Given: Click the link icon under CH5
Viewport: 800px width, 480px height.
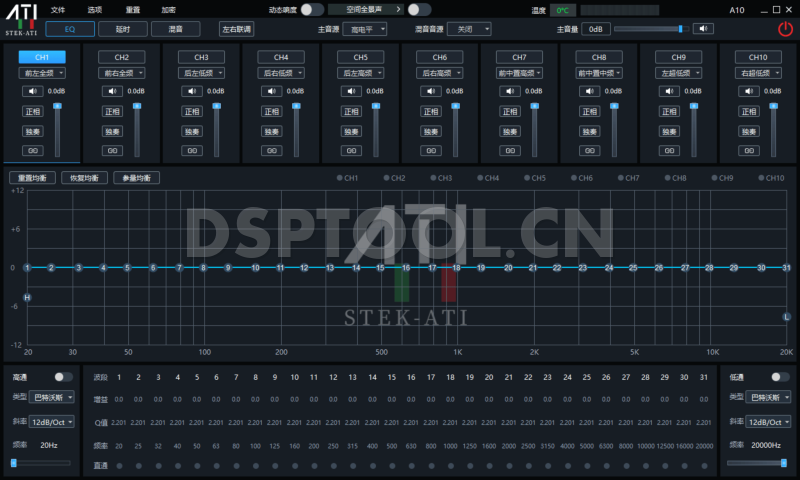Looking at the screenshot, I should point(351,150).
